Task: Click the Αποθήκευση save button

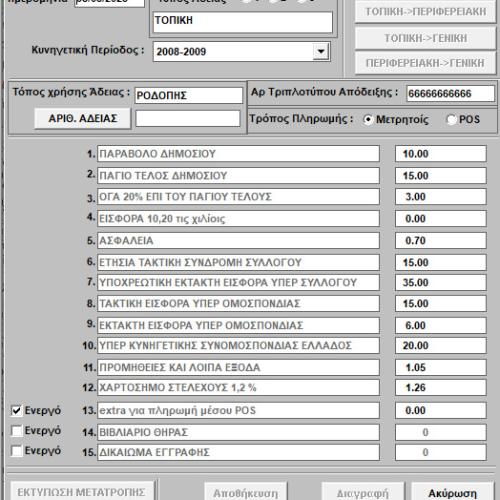Action: click(246, 492)
